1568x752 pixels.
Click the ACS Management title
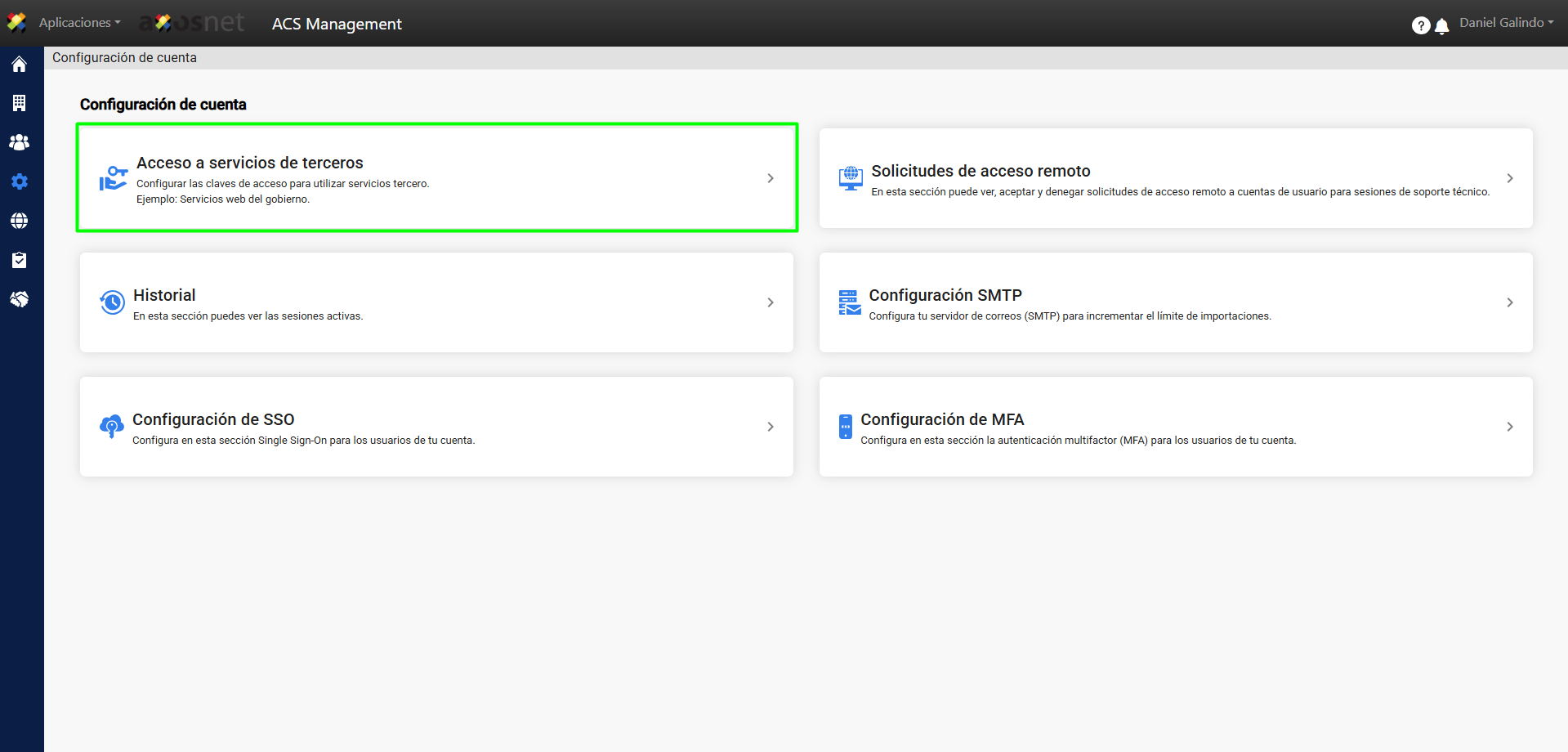coord(337,25)
